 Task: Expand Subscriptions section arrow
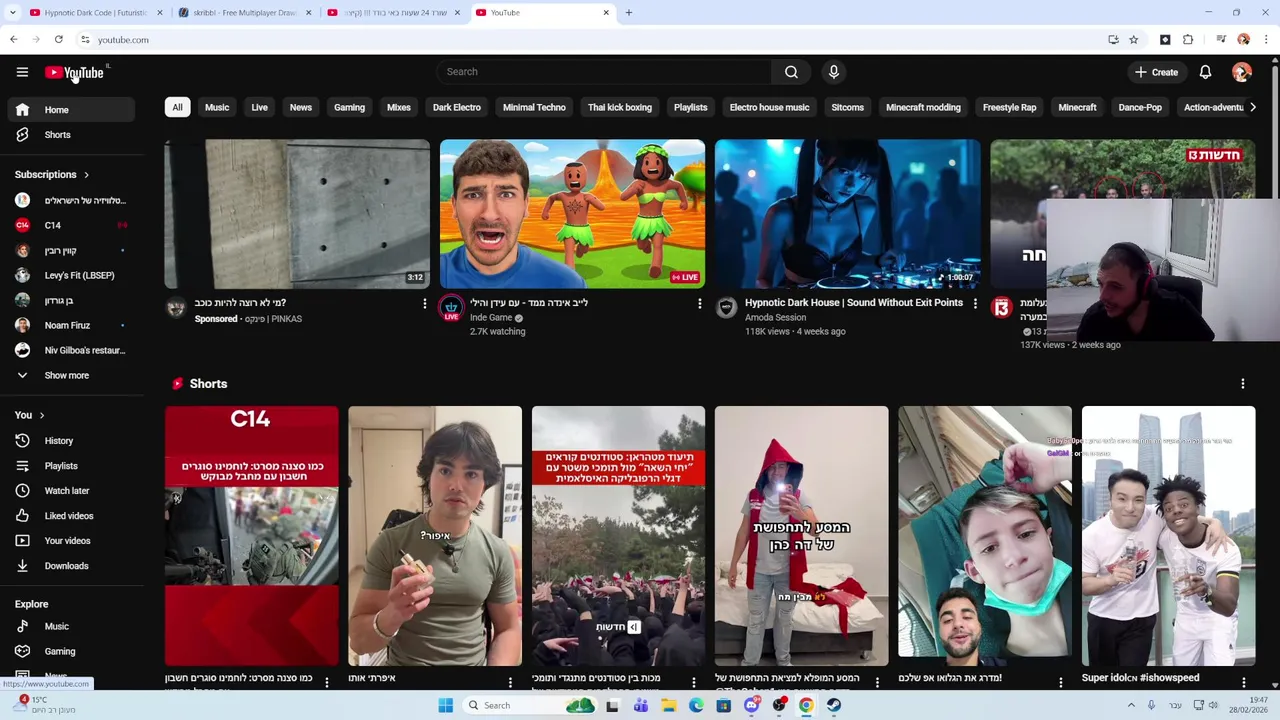(86, 175)
